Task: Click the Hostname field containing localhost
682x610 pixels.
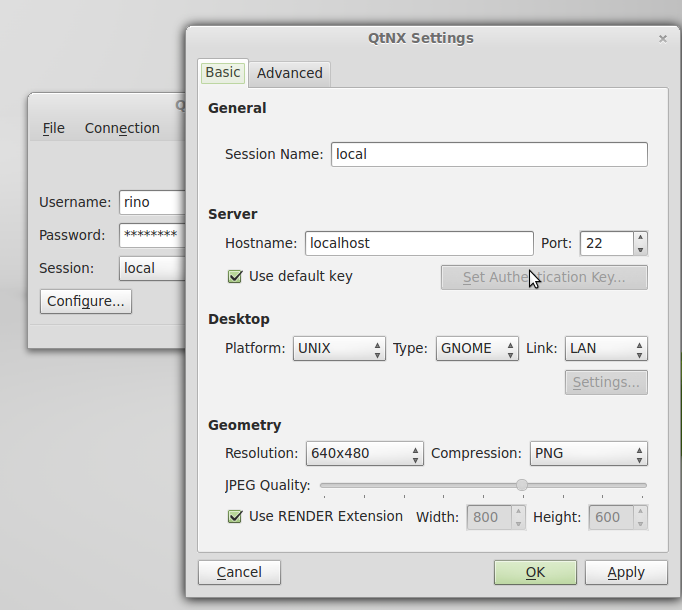Action: pyautogui.click(x=419, y=243)
